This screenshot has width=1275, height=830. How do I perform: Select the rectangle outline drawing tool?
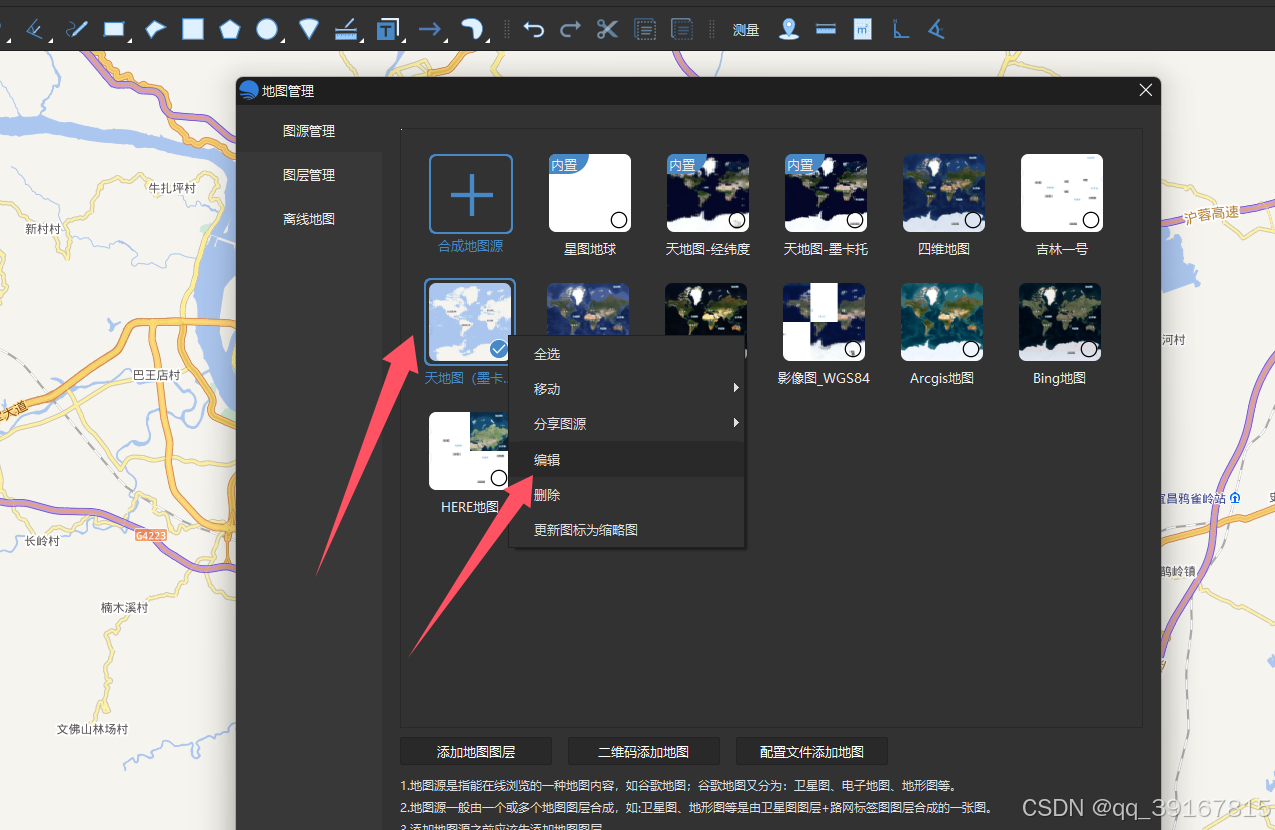(115, 29)
